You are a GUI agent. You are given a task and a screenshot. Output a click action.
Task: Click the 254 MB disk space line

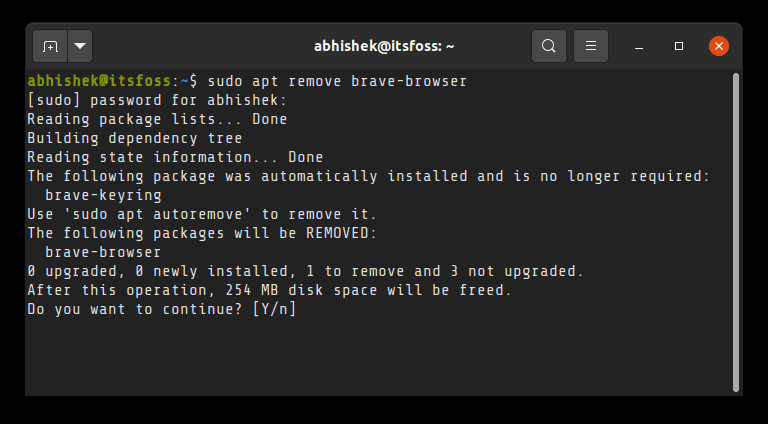(269, 290)
